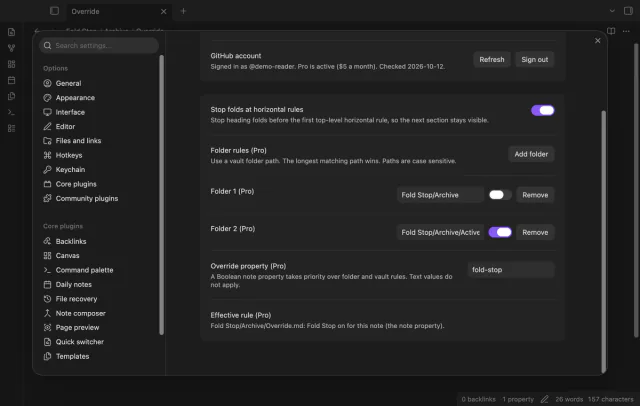Open graph view ribbon icon
This screenshot has height=406, width=640.
click(x=11, y=48)
